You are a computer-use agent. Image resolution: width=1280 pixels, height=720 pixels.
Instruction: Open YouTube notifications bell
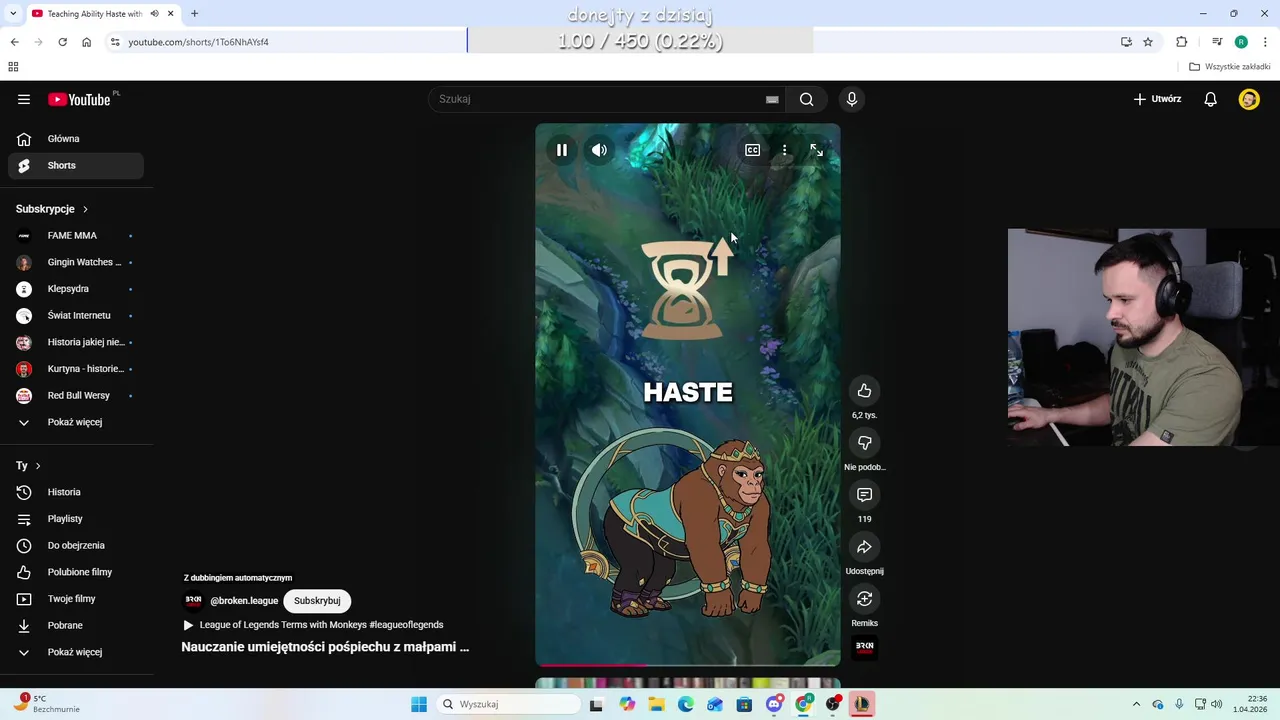click(x=1210, y=99)
